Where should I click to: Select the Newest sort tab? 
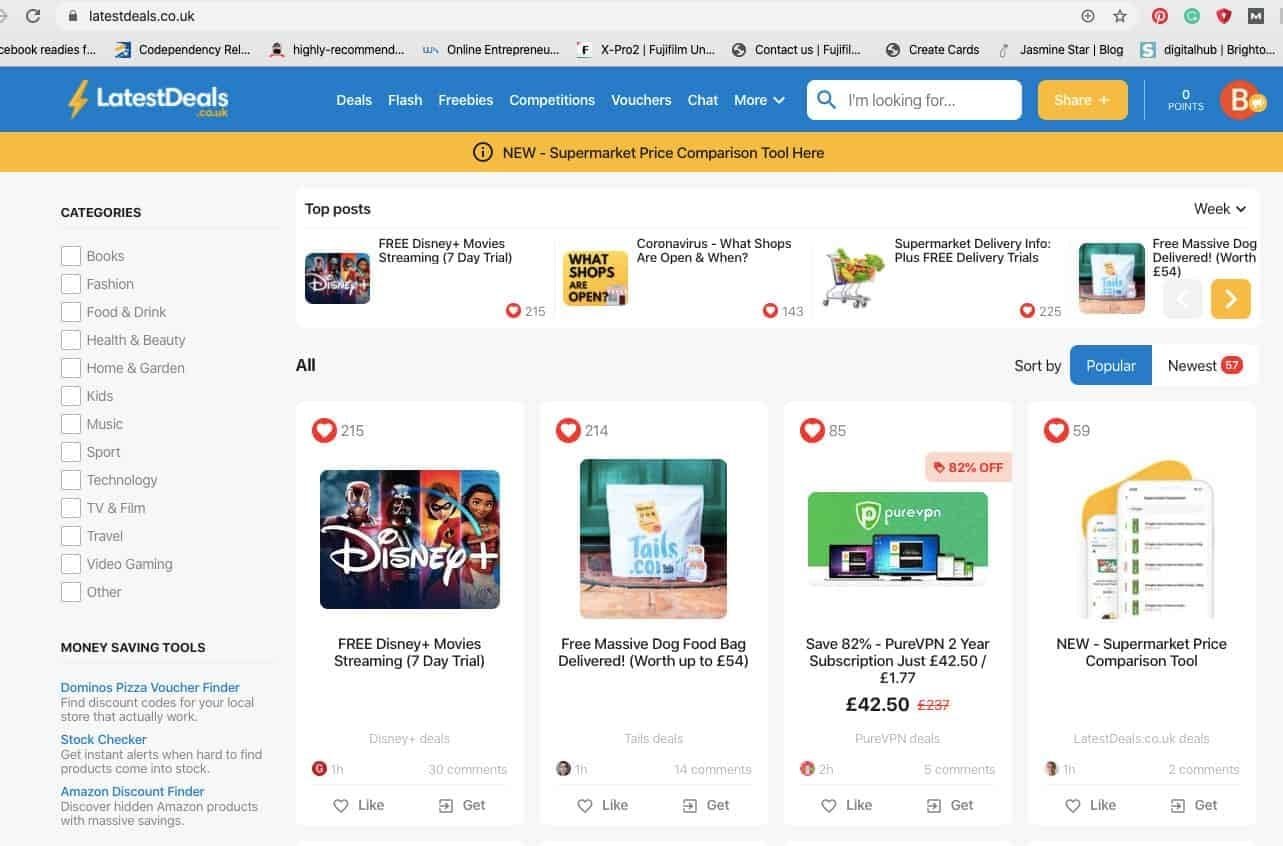click(1204, 365)
